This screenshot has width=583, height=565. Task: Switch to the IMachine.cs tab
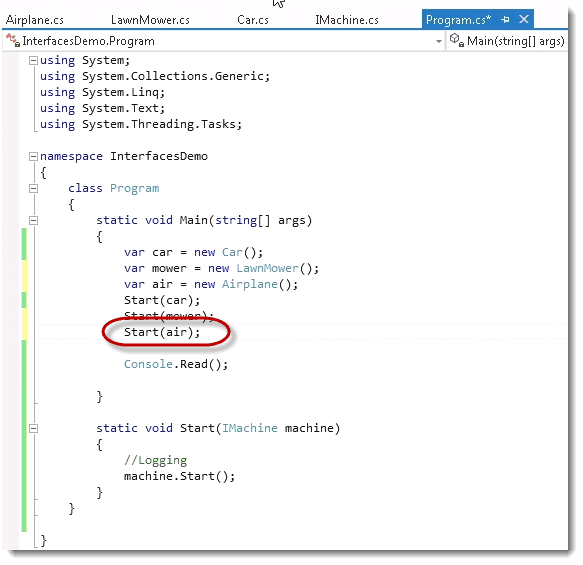click(347, 20)
